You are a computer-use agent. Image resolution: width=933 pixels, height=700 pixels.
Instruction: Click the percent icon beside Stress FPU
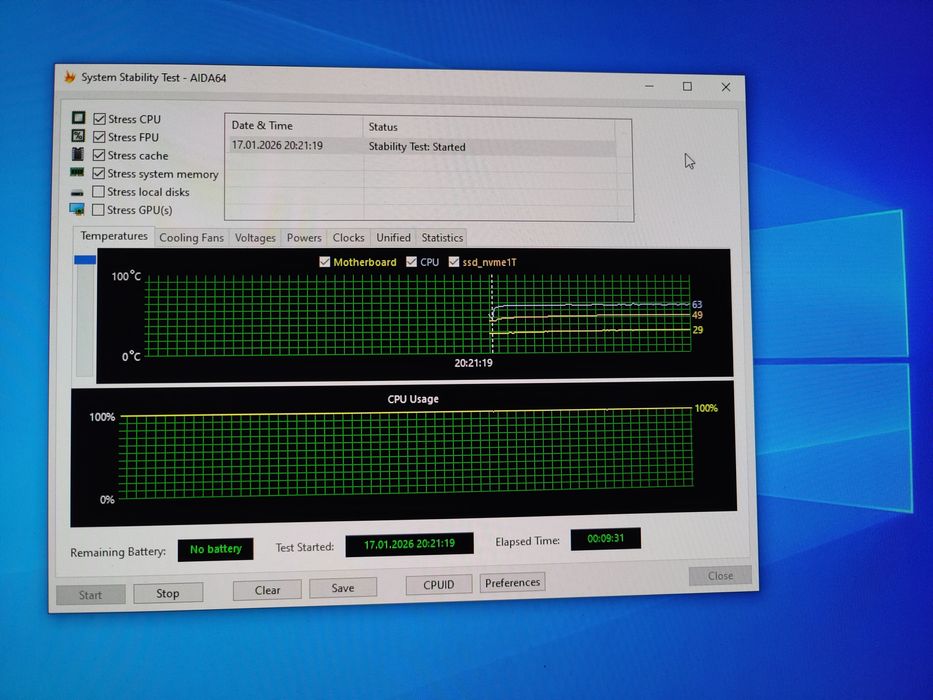(78, 136)
